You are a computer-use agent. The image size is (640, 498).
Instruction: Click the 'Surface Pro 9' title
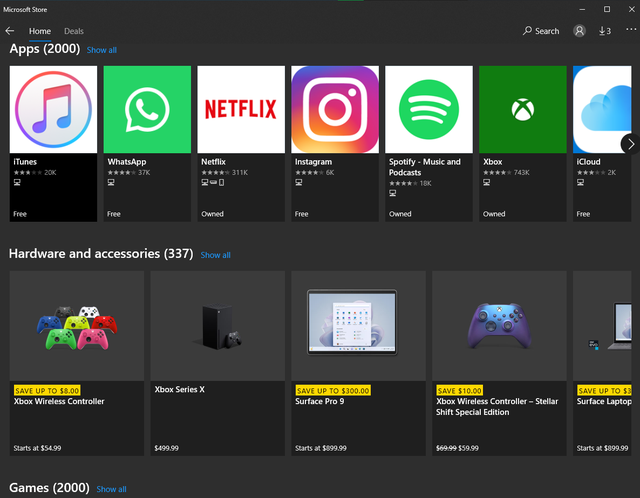(x=320, y=401)
